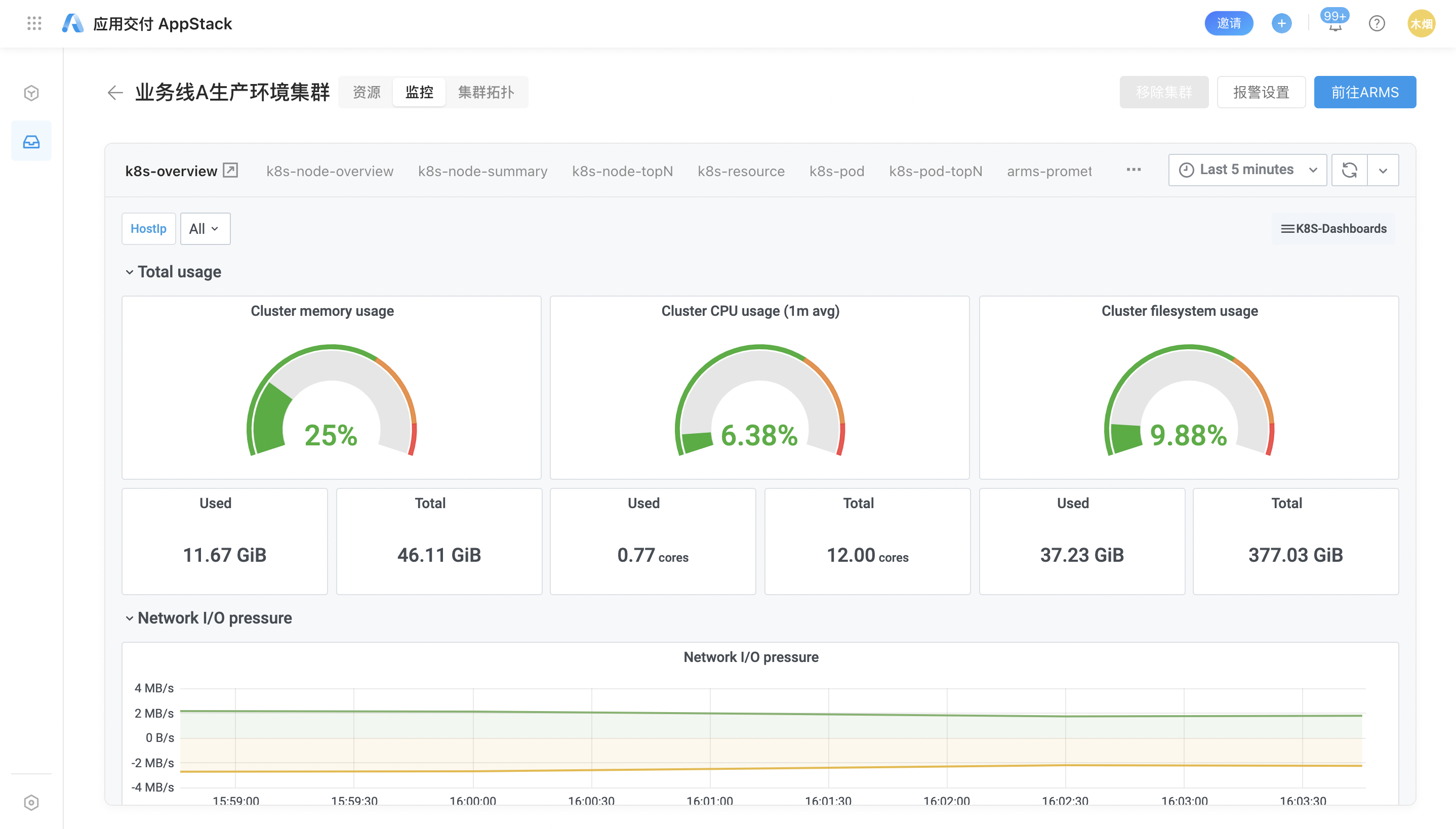Click the Cluster filesystem usage panel title

(x=1179, y=311)
